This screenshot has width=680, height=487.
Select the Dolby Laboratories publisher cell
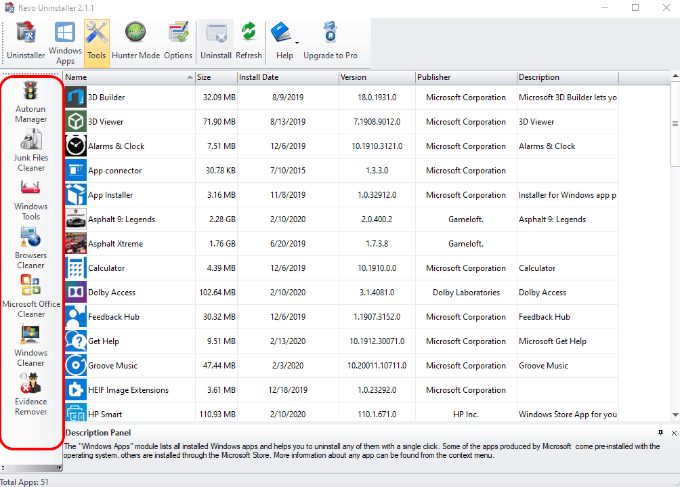tap(466, 292)
